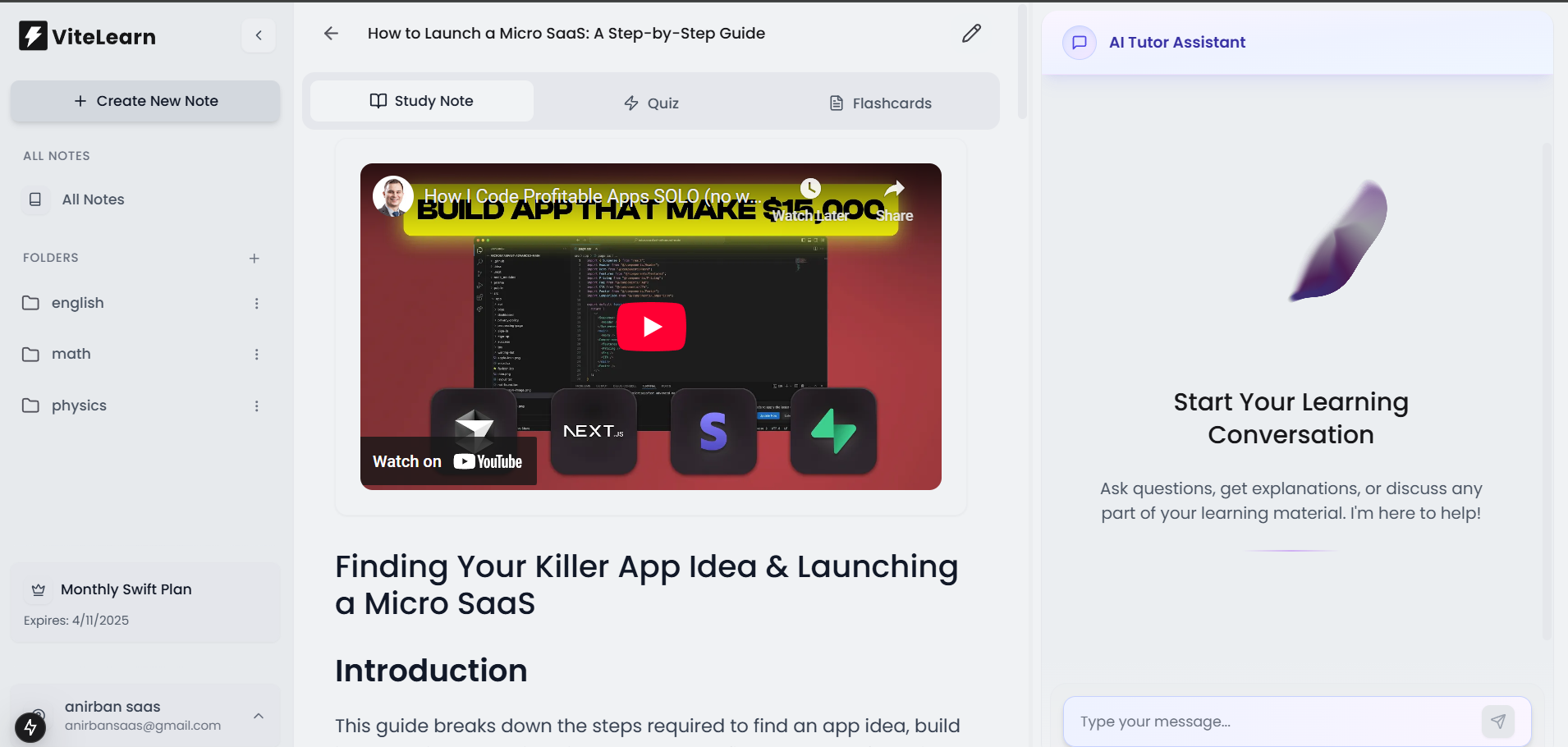Click the Monthly Swift Plan card
Viewport: 1568px width, 747px height.
click(x=145, y=603)
